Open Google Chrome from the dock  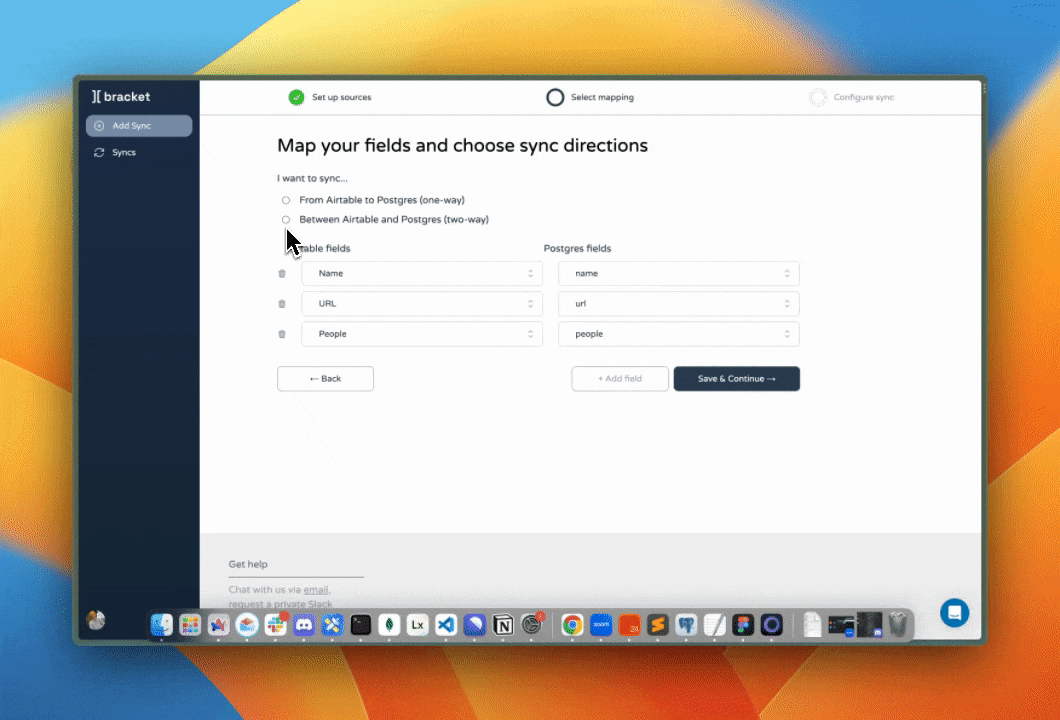573,625
